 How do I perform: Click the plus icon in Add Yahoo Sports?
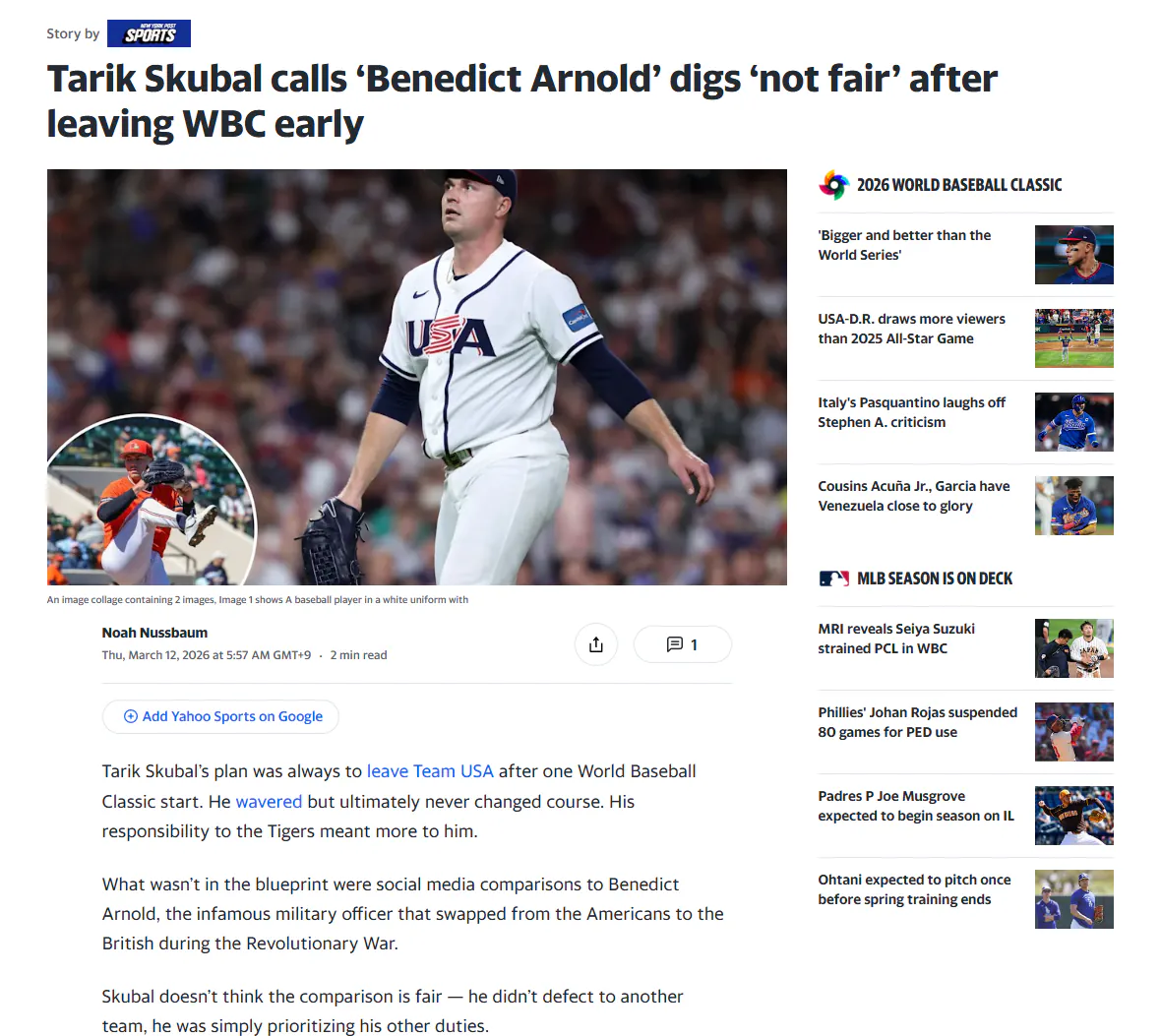[x=130, y=716]
